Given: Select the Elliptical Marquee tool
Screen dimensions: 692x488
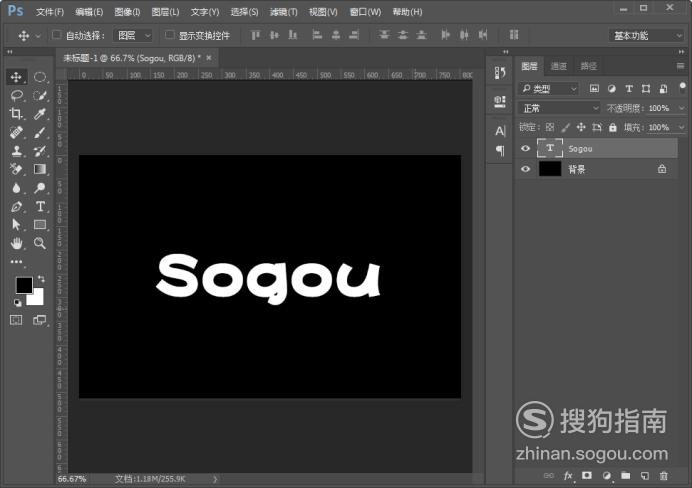Looking at the screenshot, I should (40, 77).
